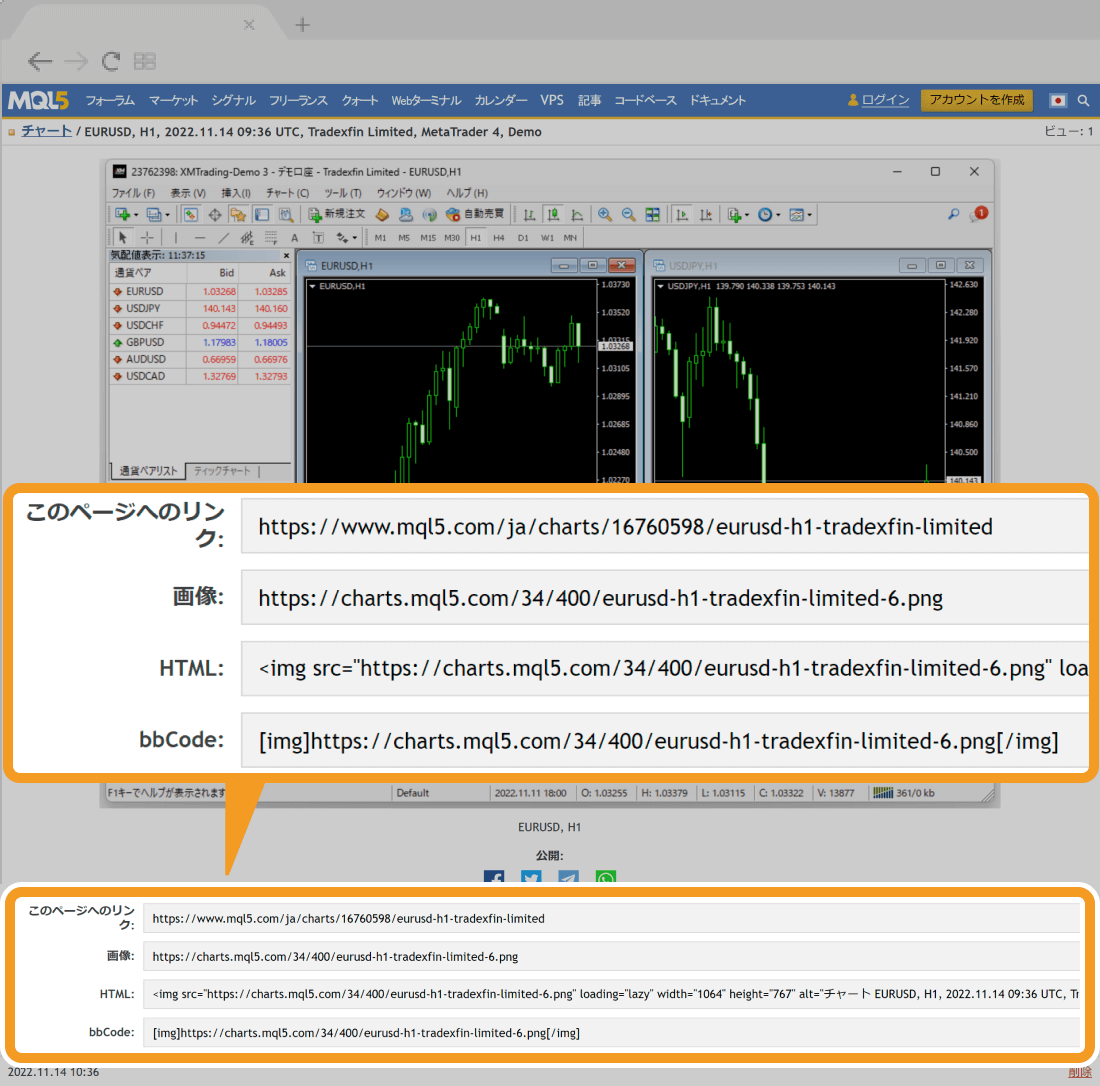The width and height of the screenshot is (1100, 1086).
Task: Open the MT4 Navigator star-folder icon
Action: [x=239, y=215]
